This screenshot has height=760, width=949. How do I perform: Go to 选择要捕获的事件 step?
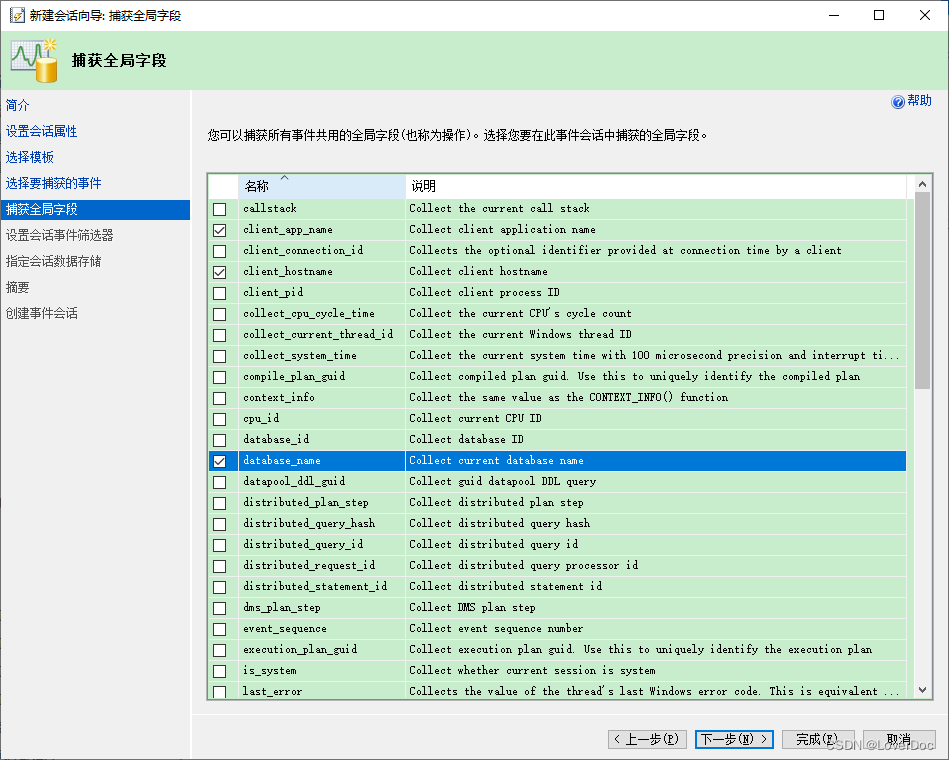[x=53, y=183]
